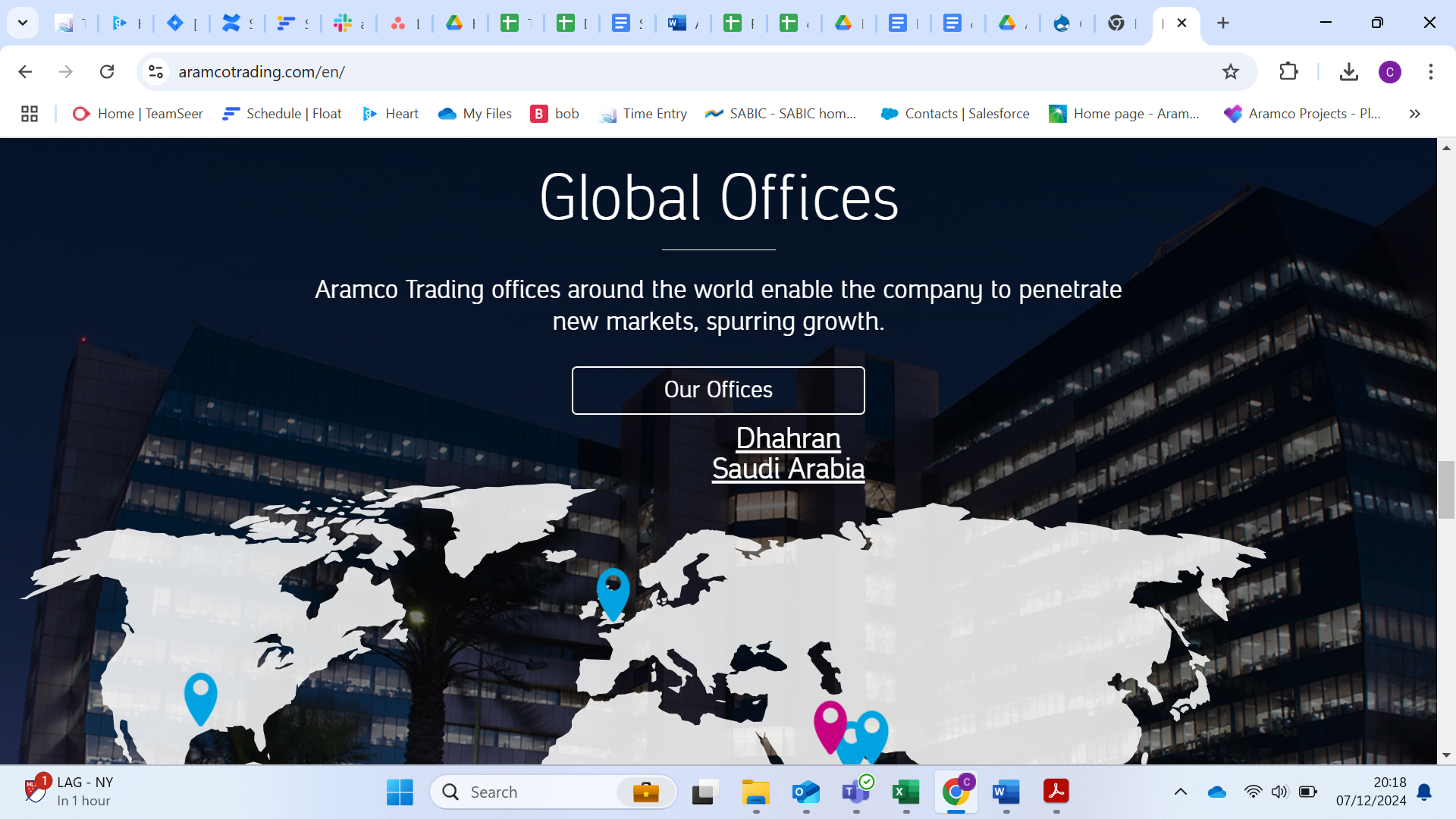Open the SABIC home bookmark
Image resolution: width=1456 pixels, height=819 pixels.
[x=781, y=114]
